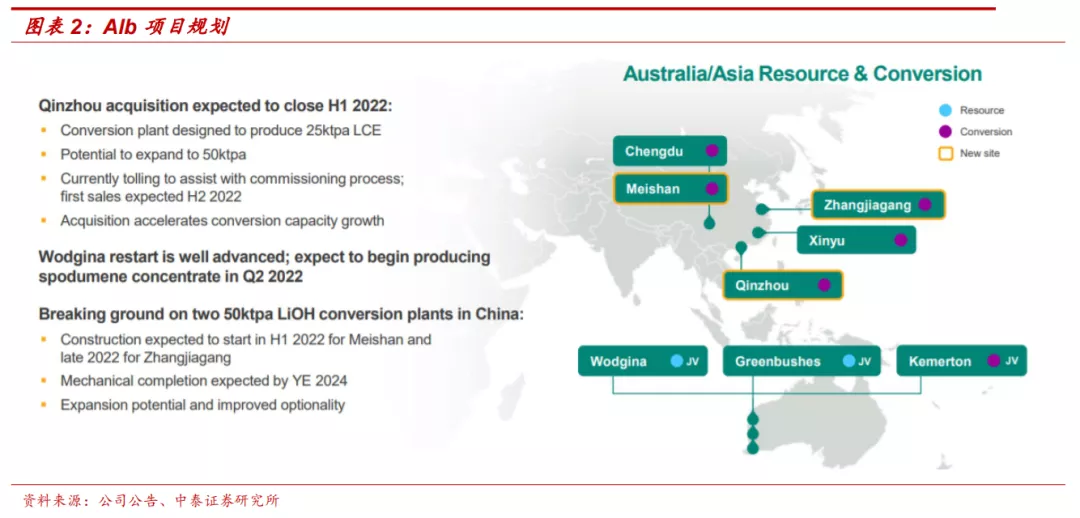
Task: Click the title "Australia/Asia Resource & Conversion"
Action: [x=802, y=74]
